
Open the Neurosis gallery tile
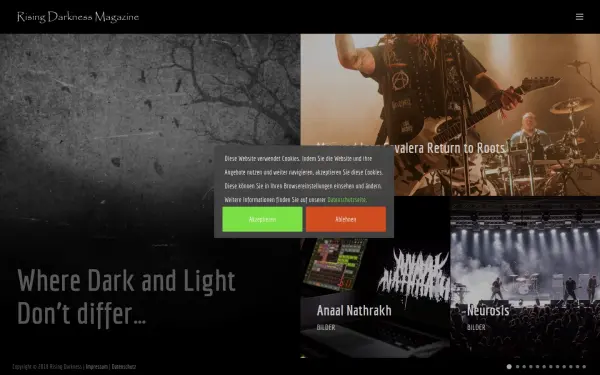[x=525, y=277]
